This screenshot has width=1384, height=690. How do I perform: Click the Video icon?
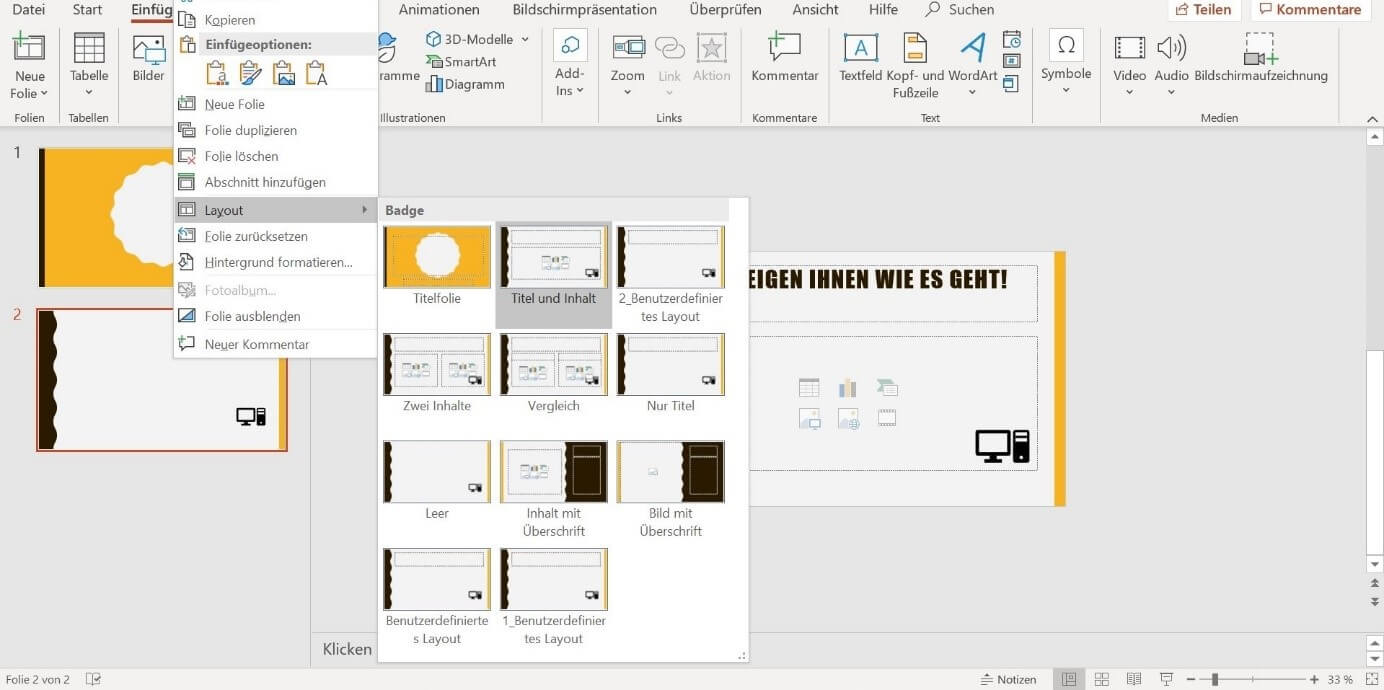[1130, 47]
